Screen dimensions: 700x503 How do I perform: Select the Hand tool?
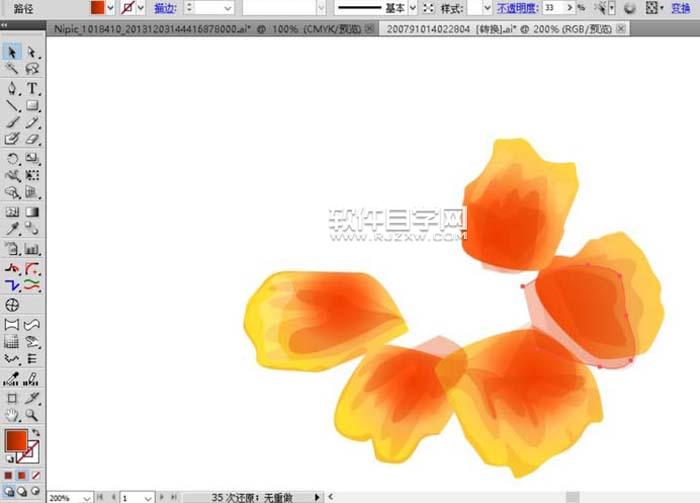pos(12,414)
